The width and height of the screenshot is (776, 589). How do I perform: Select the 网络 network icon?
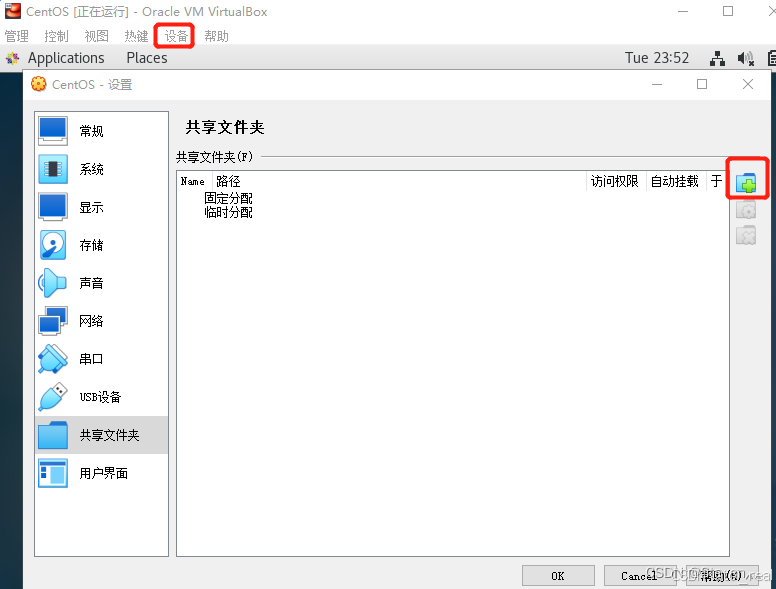53,321
